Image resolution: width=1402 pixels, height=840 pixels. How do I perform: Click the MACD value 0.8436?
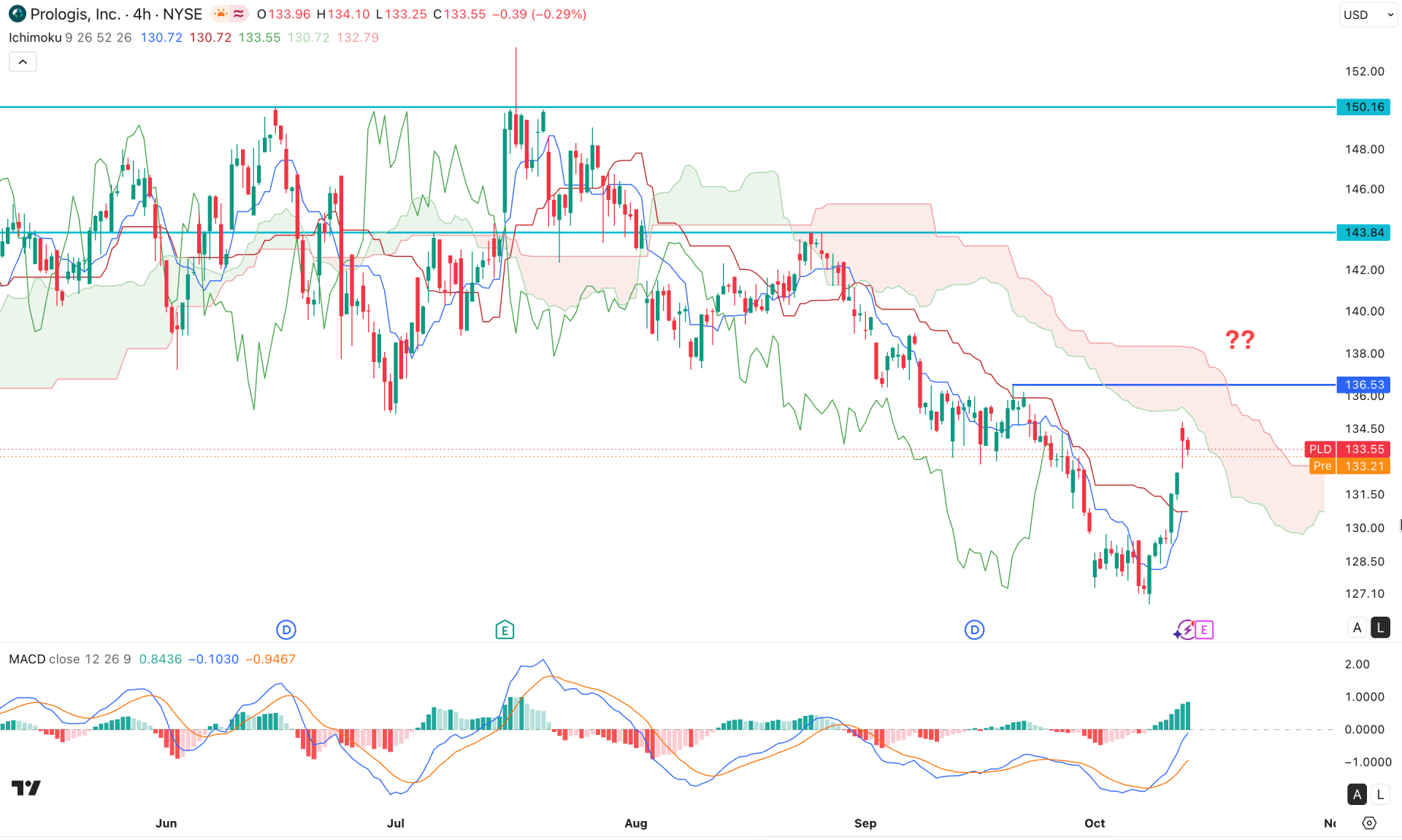click(161, 659)
